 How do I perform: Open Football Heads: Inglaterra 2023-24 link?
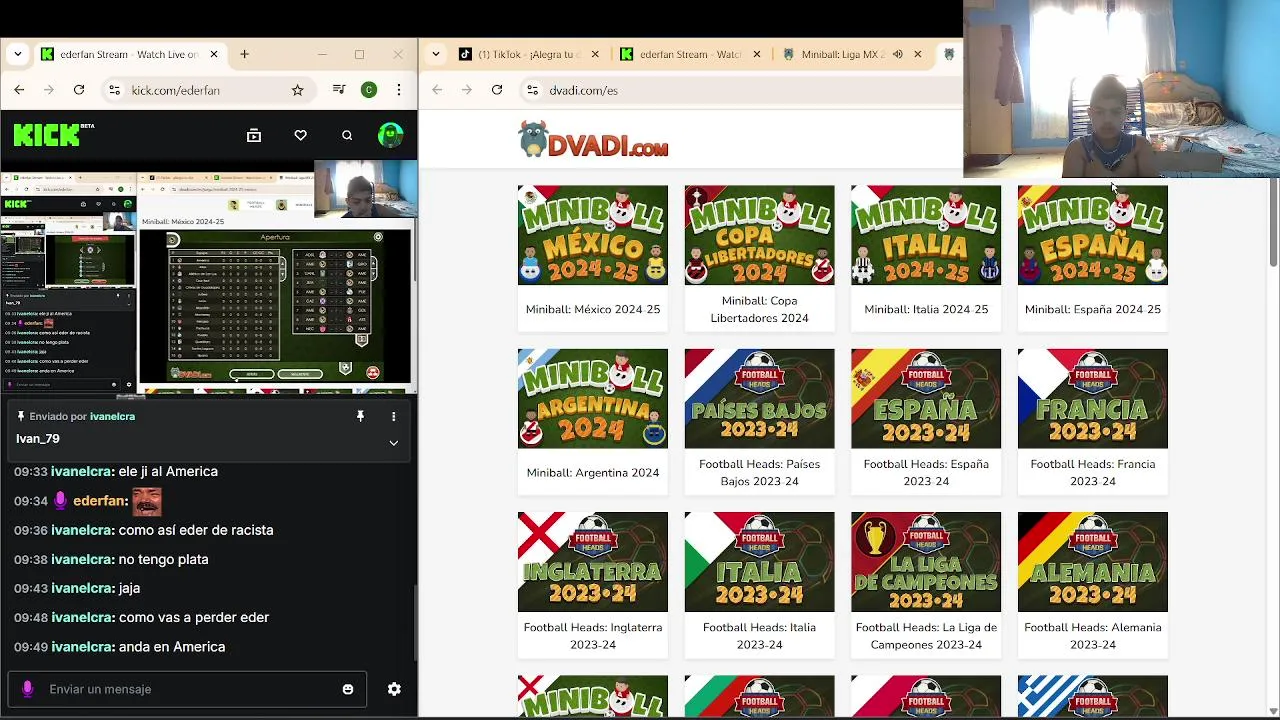(593, 636)
